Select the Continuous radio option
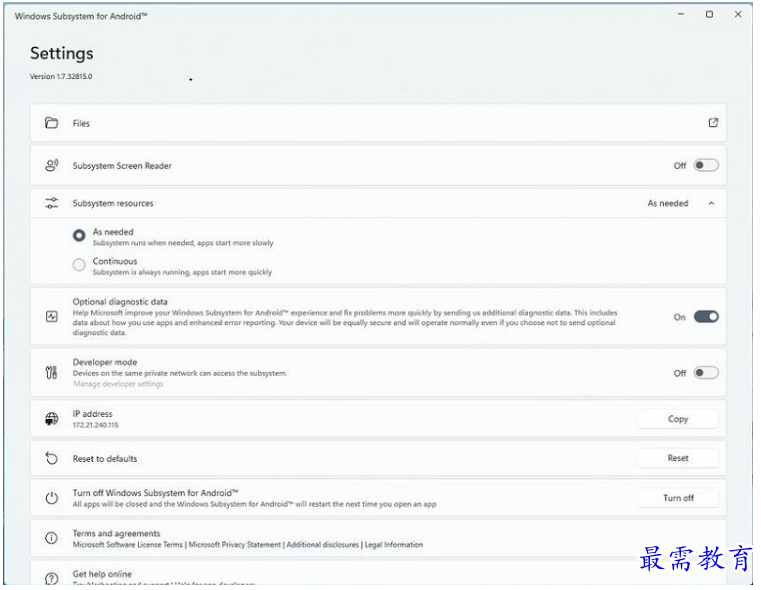This screenshot has width=761, height=590. (79, 265)
